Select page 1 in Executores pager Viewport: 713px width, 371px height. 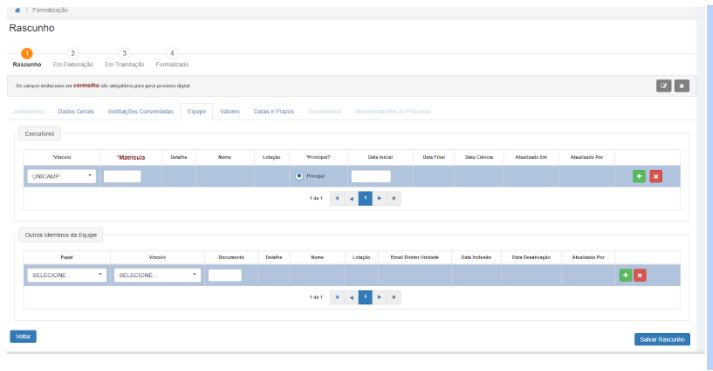pos(365,198)
